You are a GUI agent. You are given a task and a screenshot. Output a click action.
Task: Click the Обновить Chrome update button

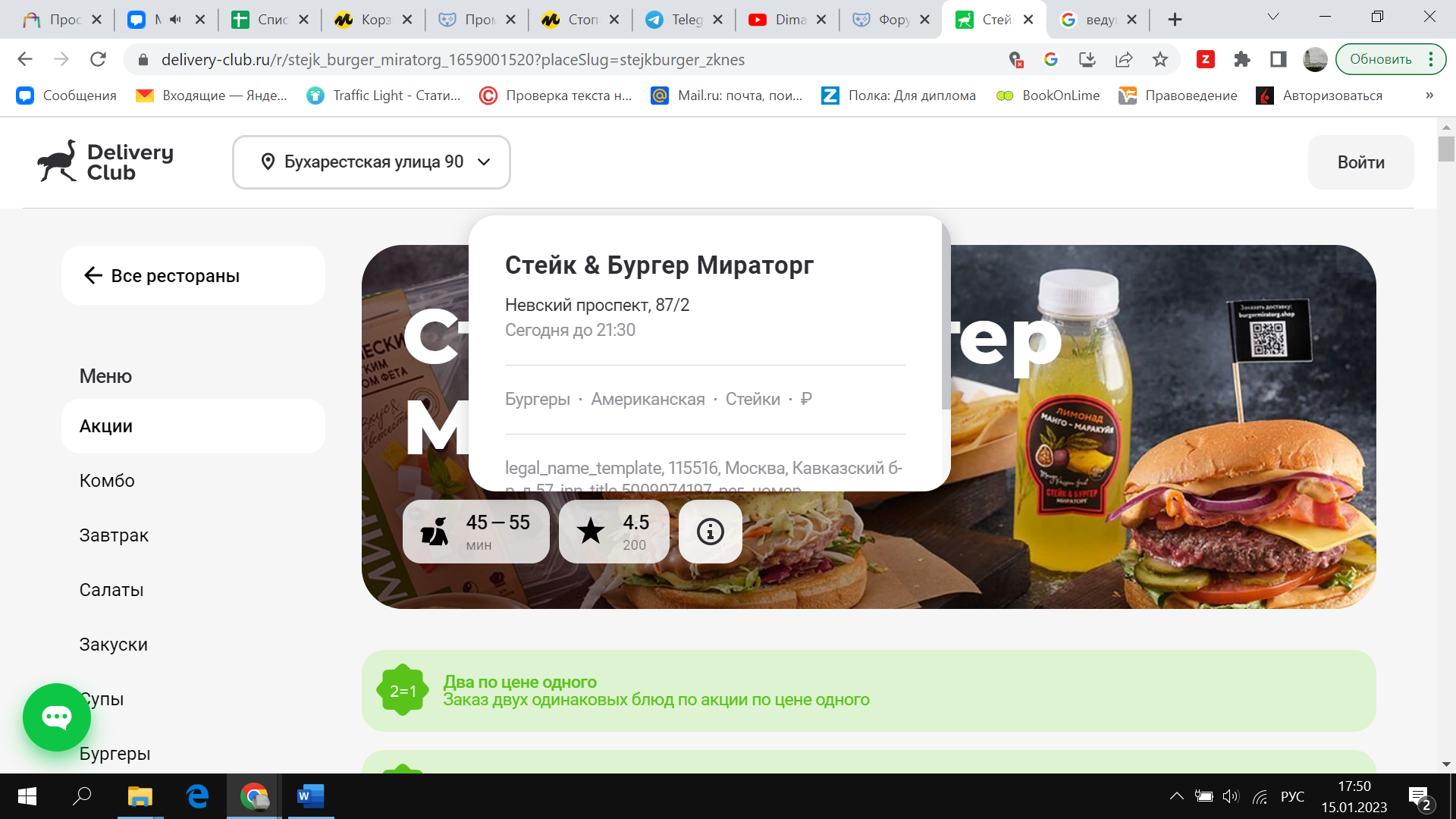click(x=1391, y=59)
